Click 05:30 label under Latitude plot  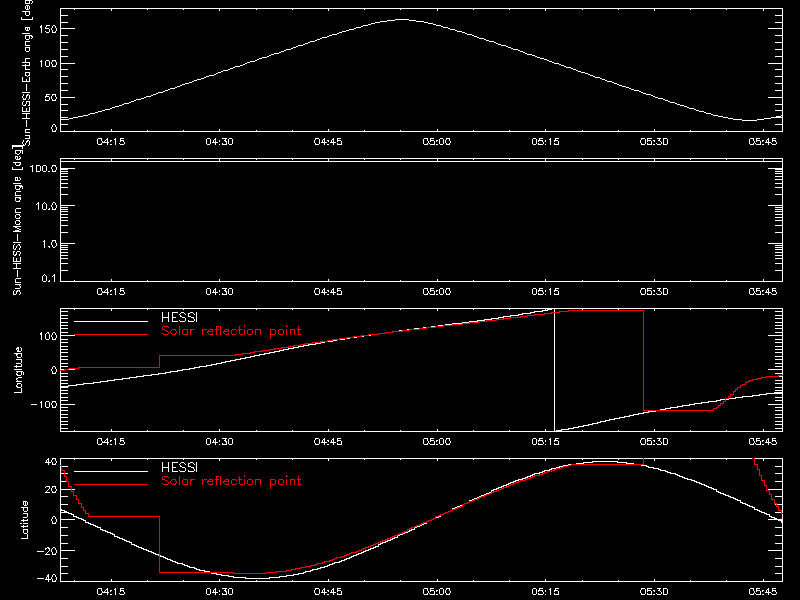654,592
